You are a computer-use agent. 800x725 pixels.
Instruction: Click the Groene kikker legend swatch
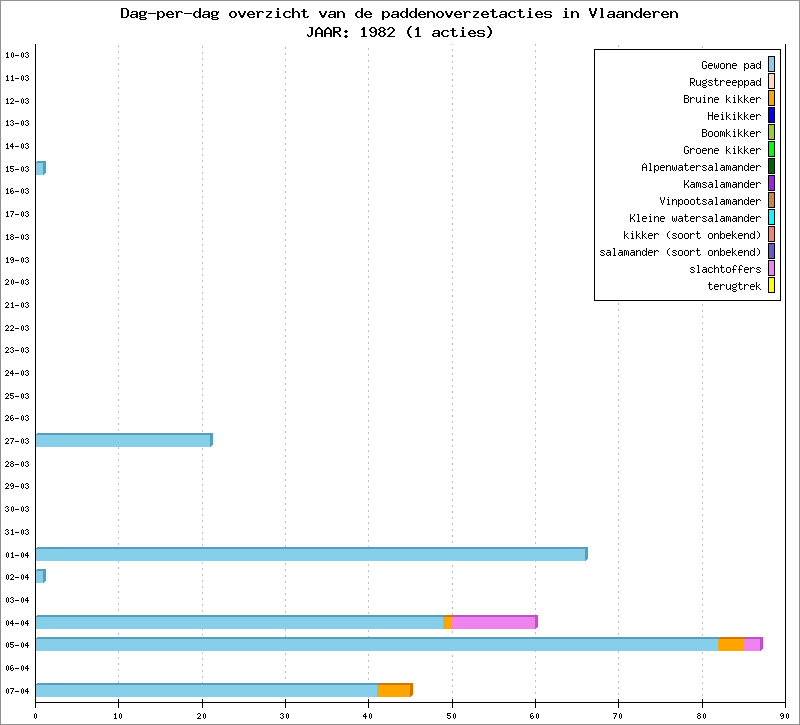pos(771,150)
